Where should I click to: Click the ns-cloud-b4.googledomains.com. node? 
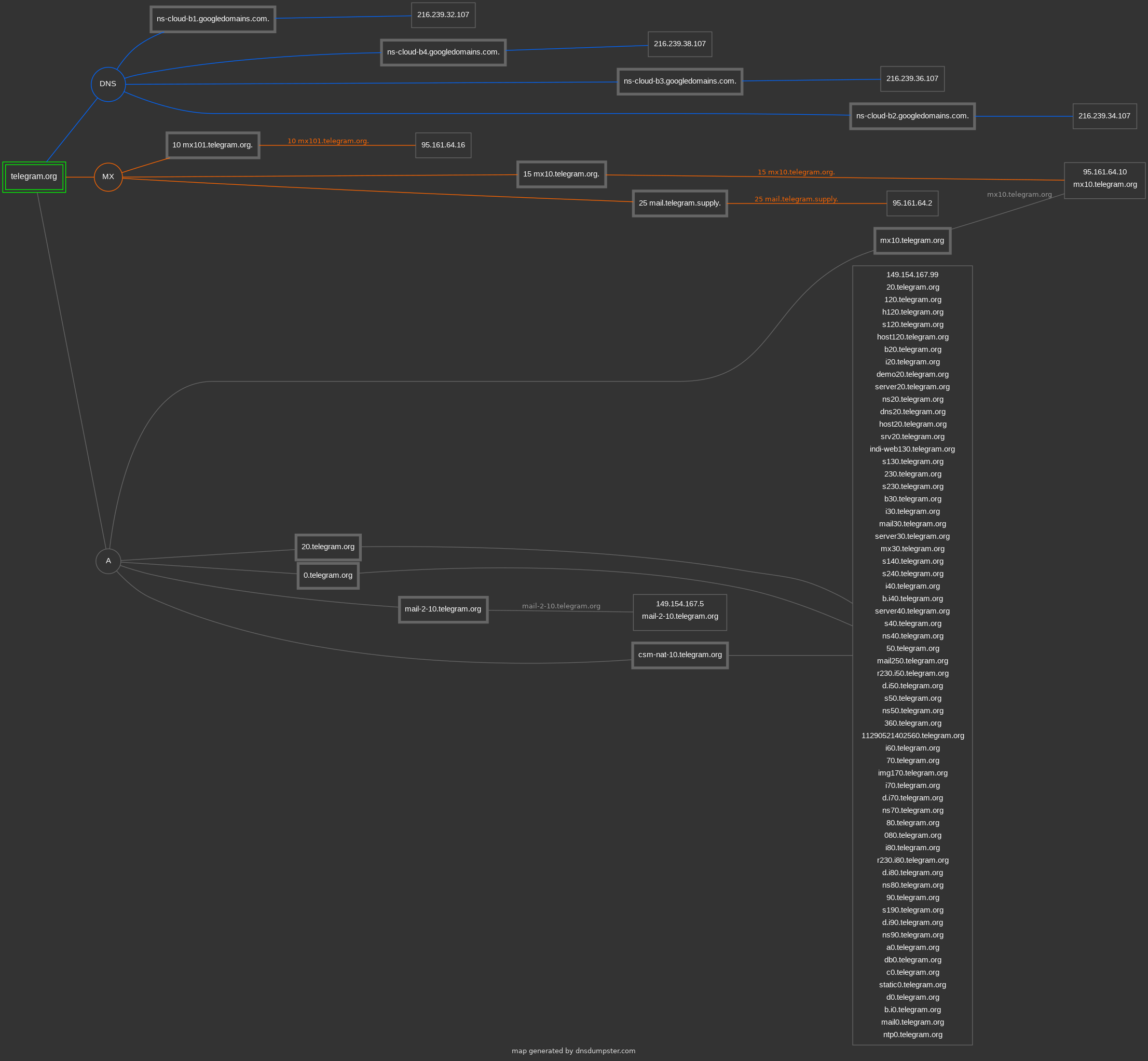[x=443, y=52]
